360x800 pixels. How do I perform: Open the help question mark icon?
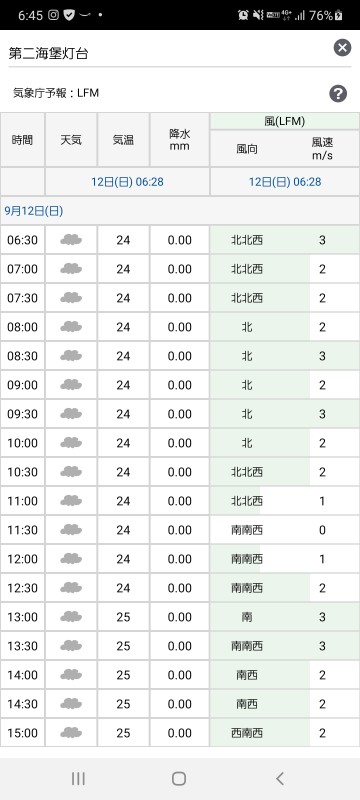[x=338, y=93]
